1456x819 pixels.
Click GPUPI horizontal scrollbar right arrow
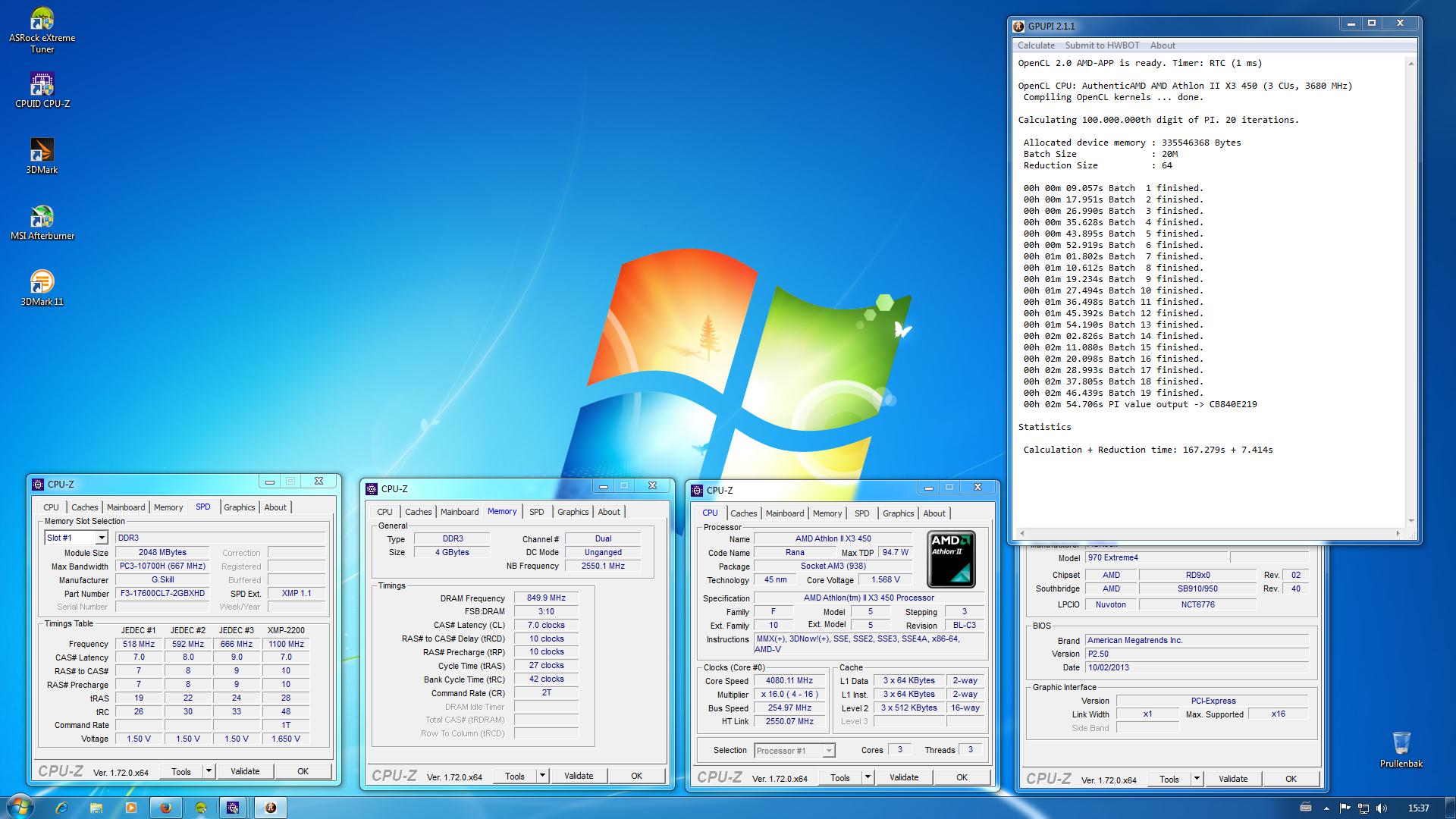pyautogui.click(x=1398, y=533)
